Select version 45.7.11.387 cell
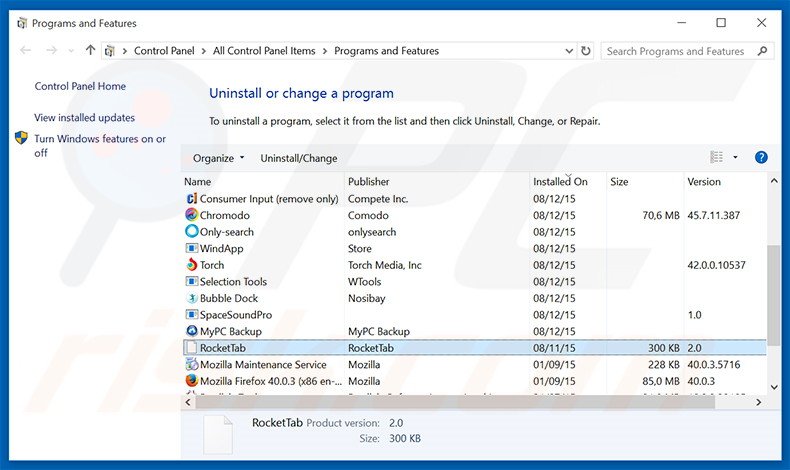Image resolution: width=790 pixels, height=470 pixels. tap(713, 215)
